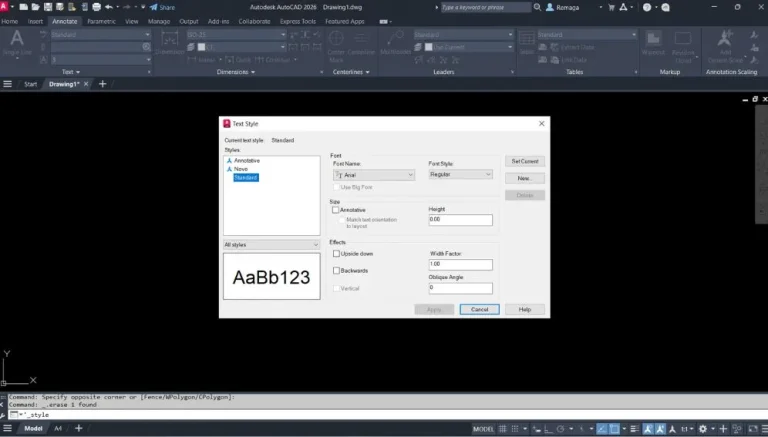768x437 pixels.
Task: Toggle polar tracking in status bar
Action: (560, 429)
